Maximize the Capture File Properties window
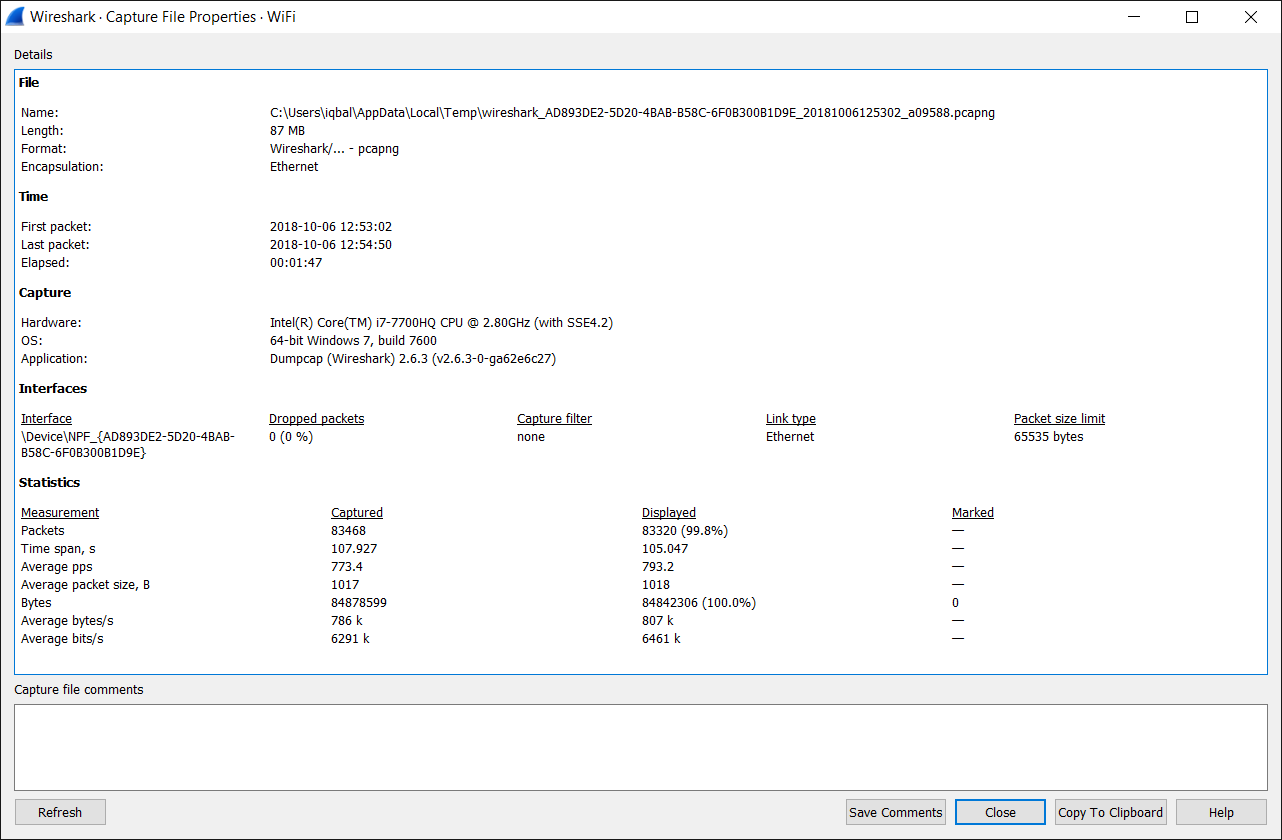 pos(1192,16)
